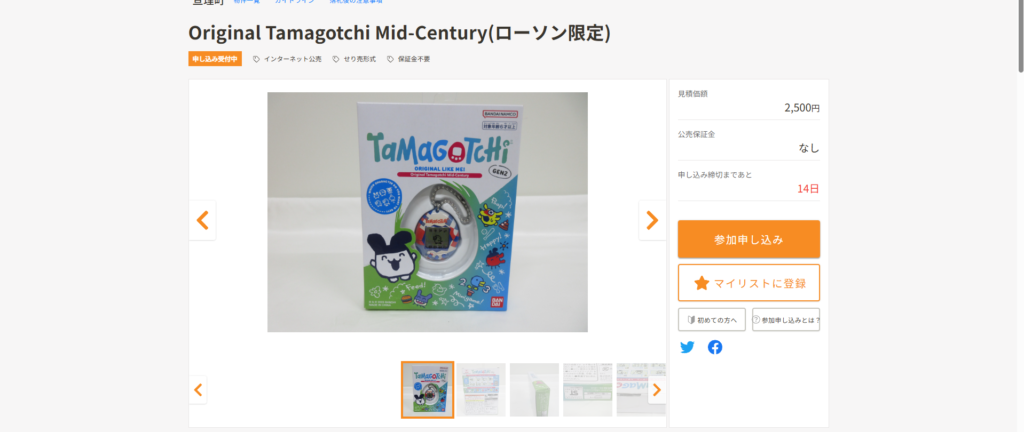1024x432 pixels.
Task: Go to the previous product image arrow
Action: (202, 221)
